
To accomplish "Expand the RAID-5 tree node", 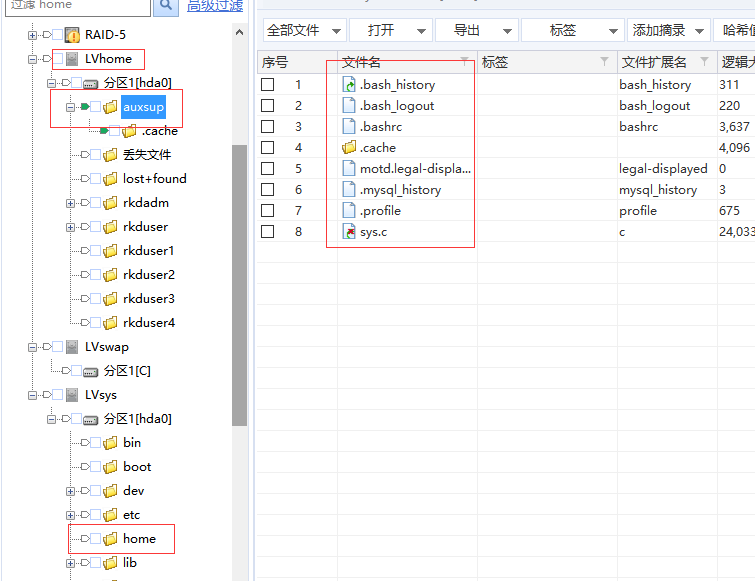I will [32, 35].
